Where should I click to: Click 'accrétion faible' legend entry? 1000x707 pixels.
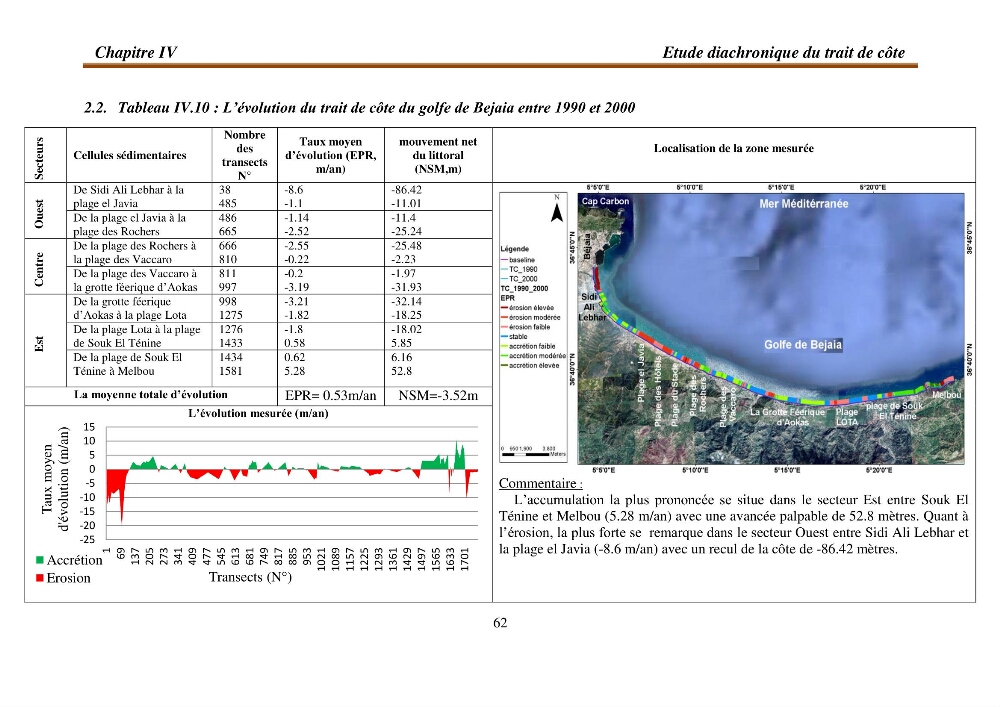click(x=528, y=346)
